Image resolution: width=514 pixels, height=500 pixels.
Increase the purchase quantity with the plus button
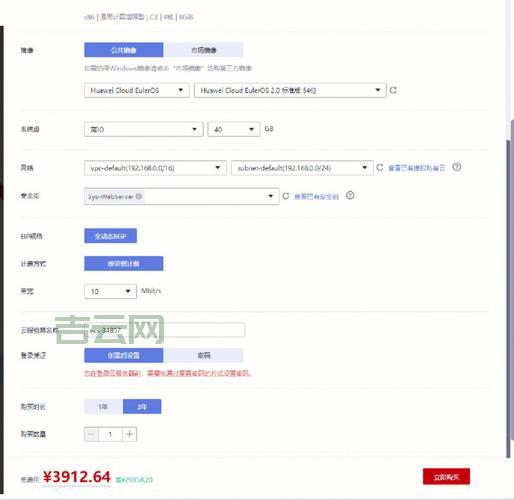(130, 434)
